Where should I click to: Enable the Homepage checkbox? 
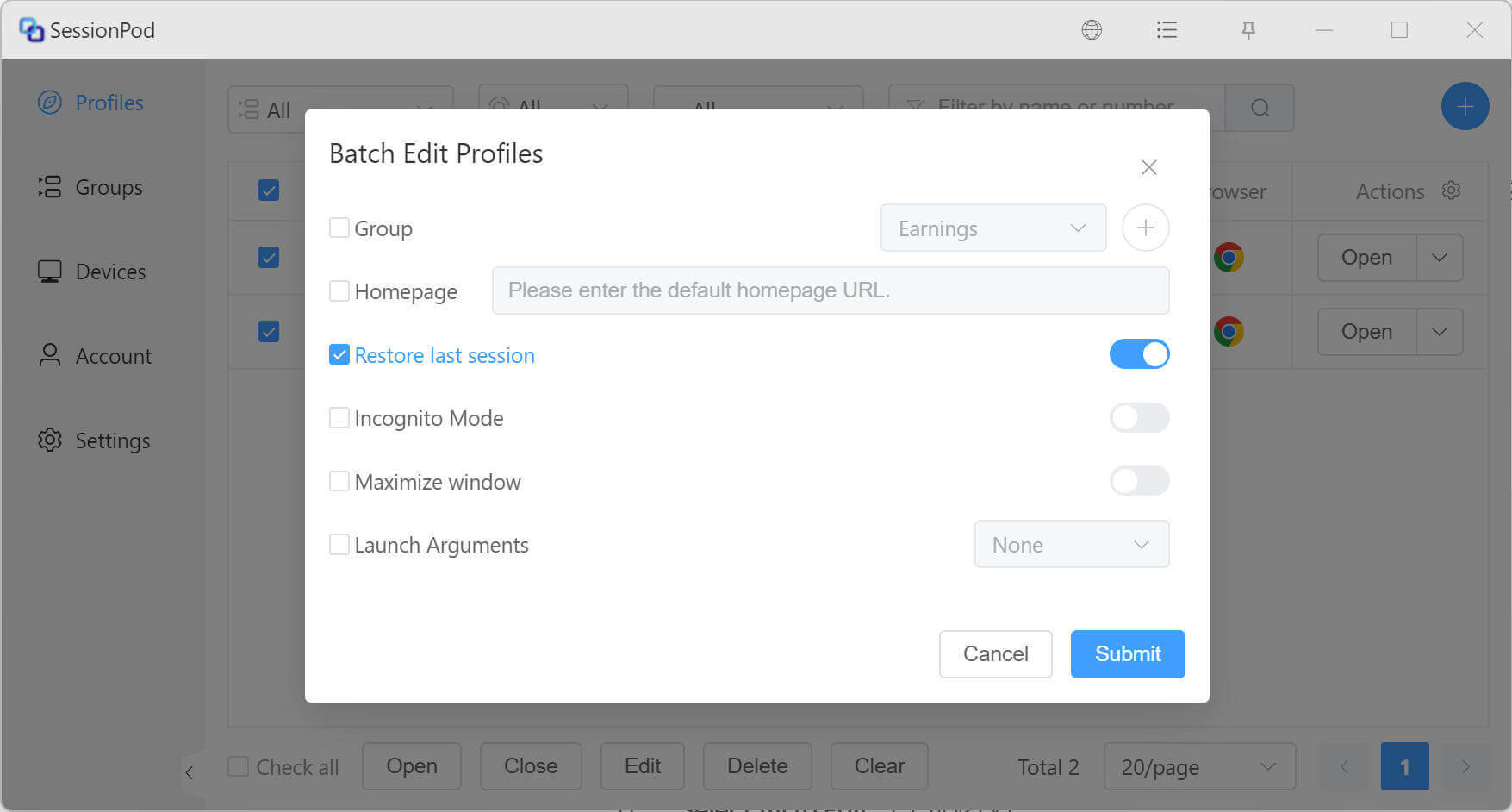click(339, 290)
